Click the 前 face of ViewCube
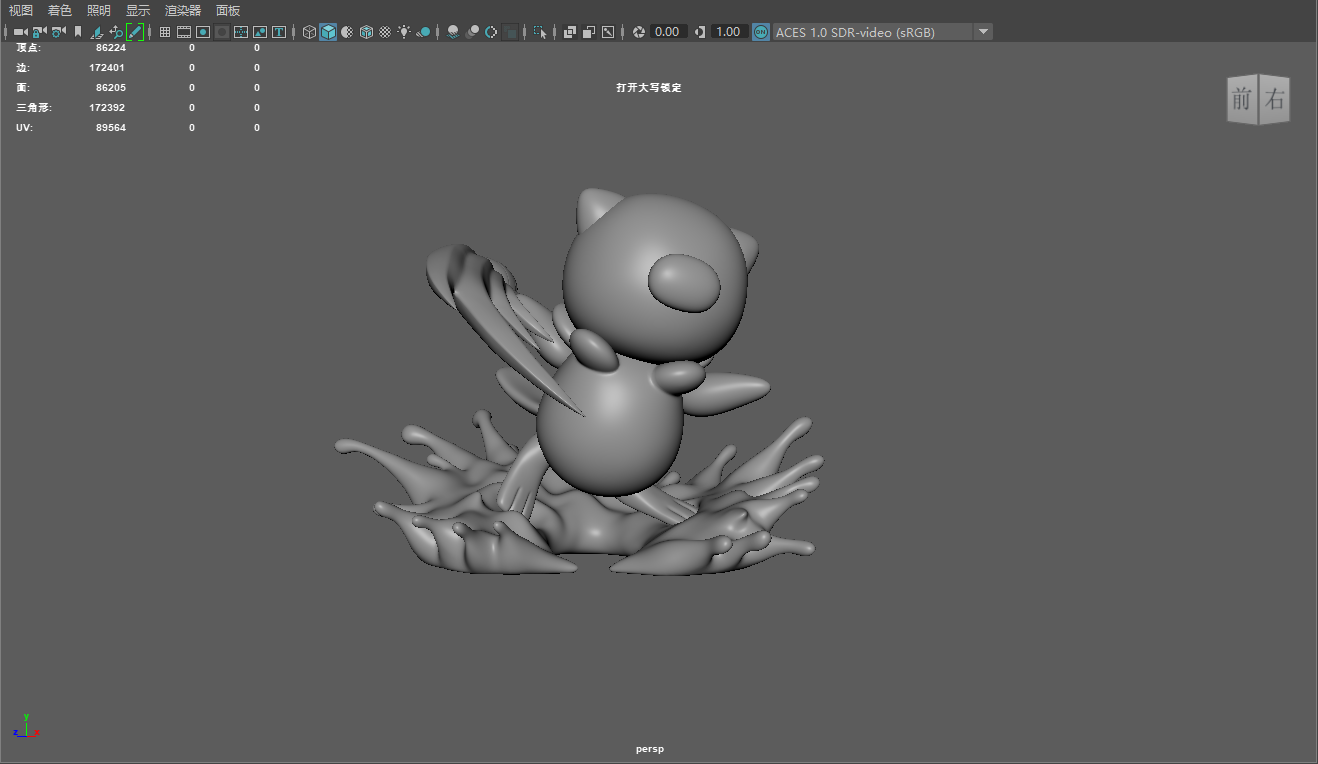 point(1242,99)
